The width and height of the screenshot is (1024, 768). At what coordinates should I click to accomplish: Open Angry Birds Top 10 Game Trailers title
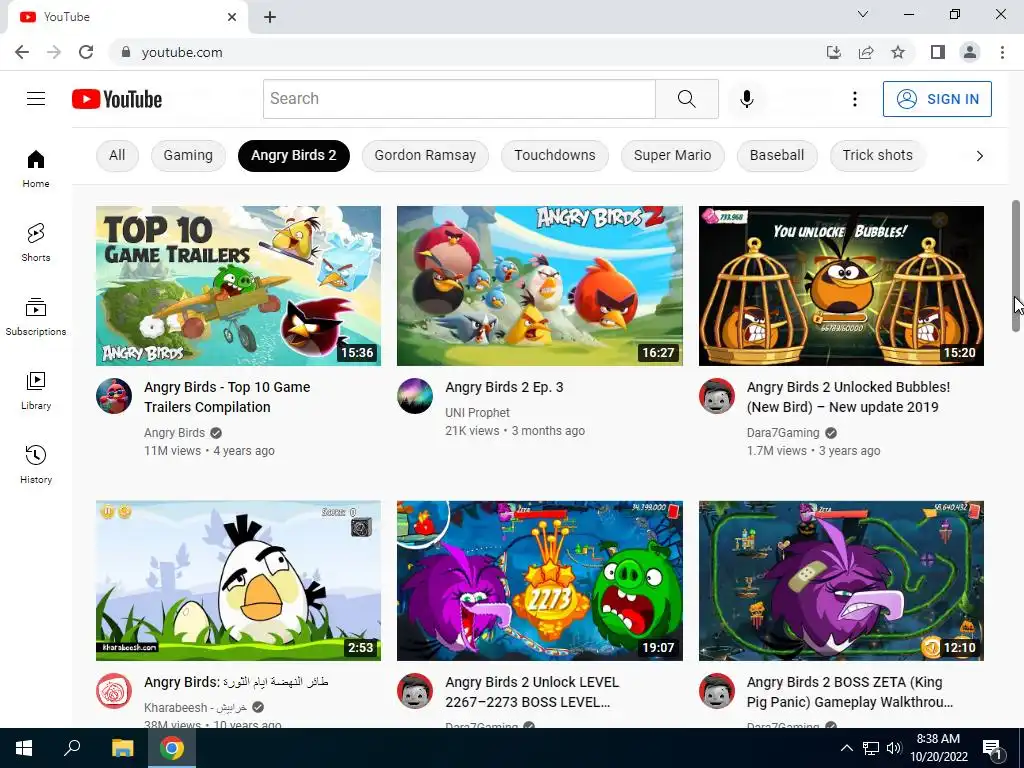[227, 397]
